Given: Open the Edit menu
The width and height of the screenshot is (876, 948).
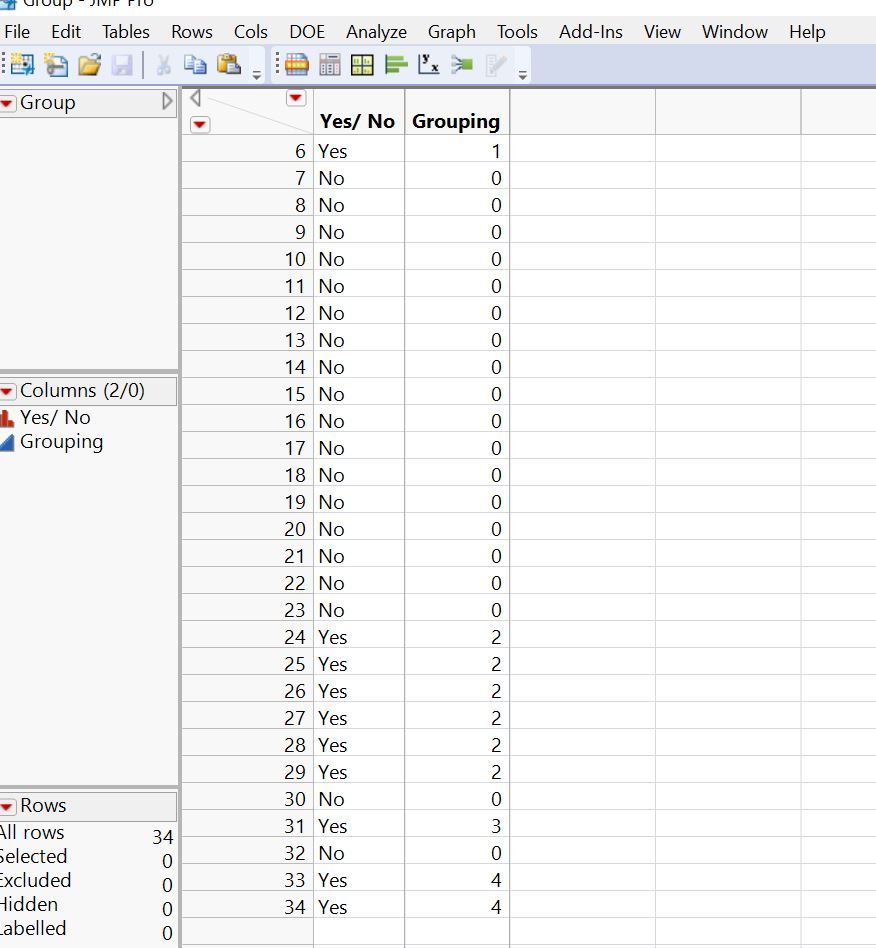Looking at the screenshot, I should point(66,31).
